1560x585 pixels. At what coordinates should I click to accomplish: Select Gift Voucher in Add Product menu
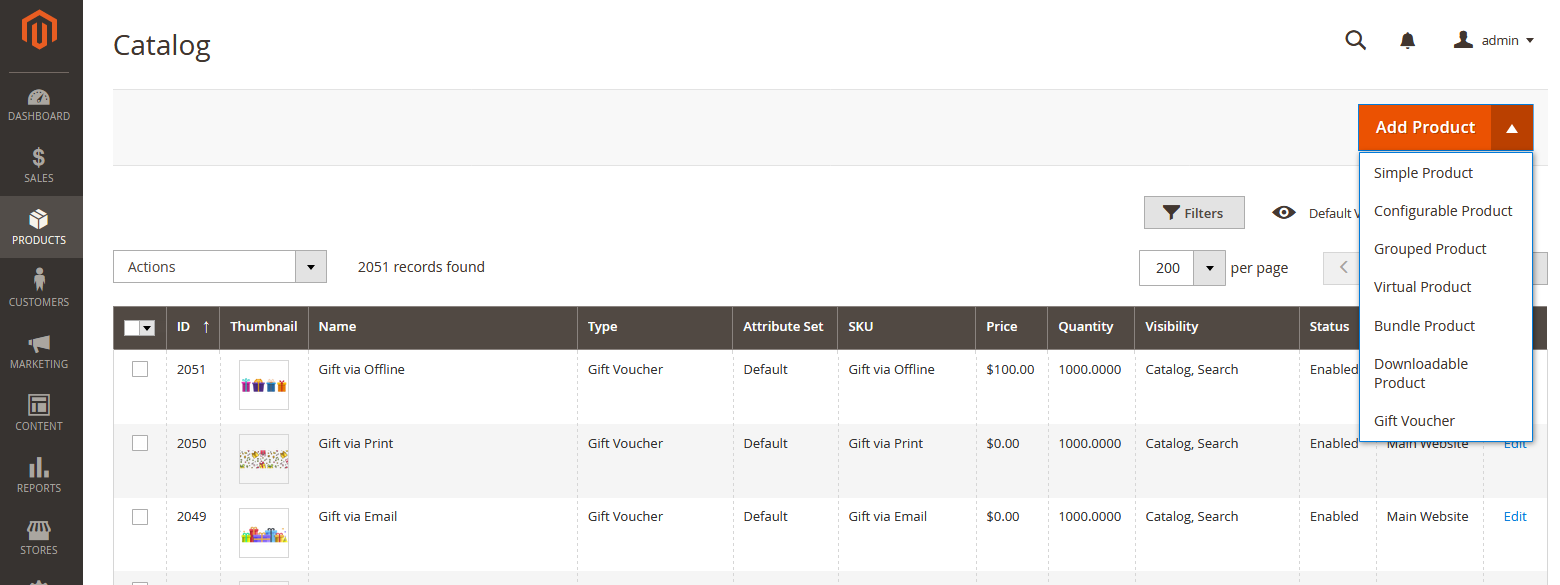(1414, 421)
